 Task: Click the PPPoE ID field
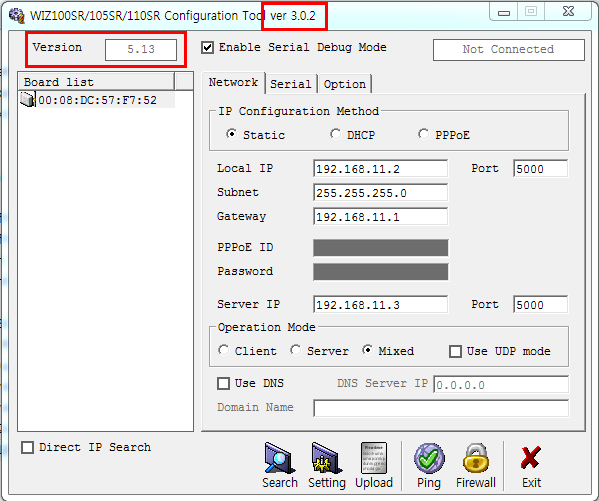click(x=380, y=248)
